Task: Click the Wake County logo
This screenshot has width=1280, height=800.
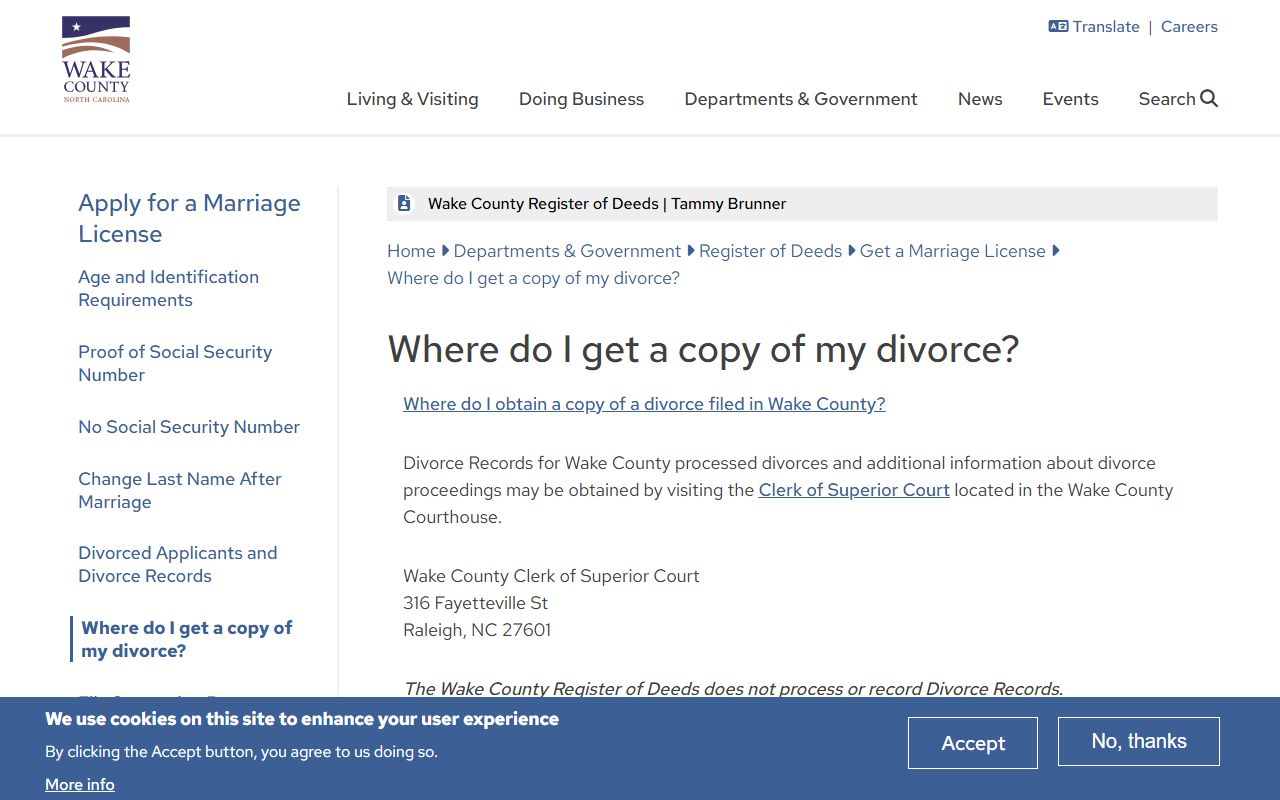Action: (x=96, y=59)
